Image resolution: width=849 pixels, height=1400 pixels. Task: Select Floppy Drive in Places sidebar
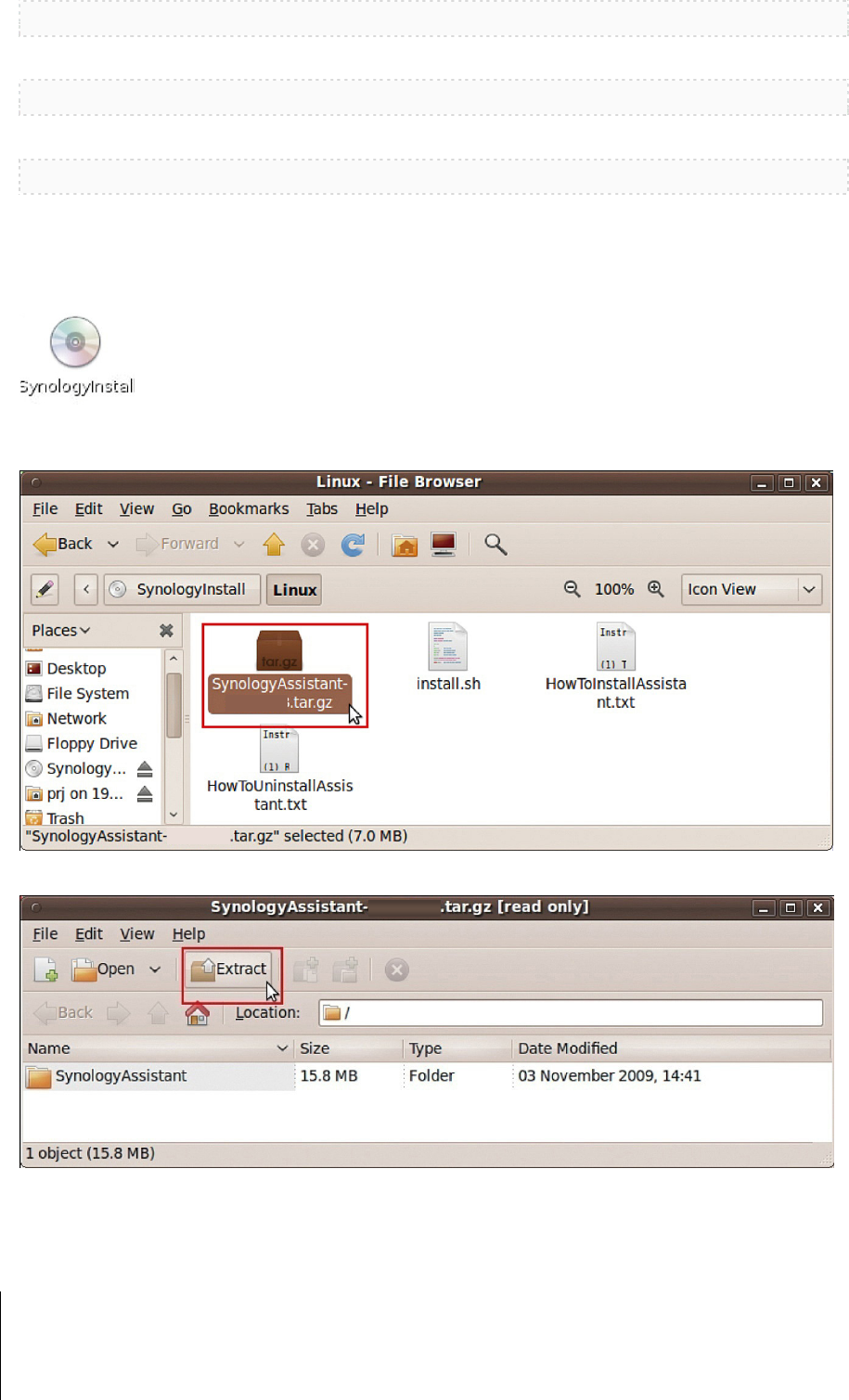[81, 743]
